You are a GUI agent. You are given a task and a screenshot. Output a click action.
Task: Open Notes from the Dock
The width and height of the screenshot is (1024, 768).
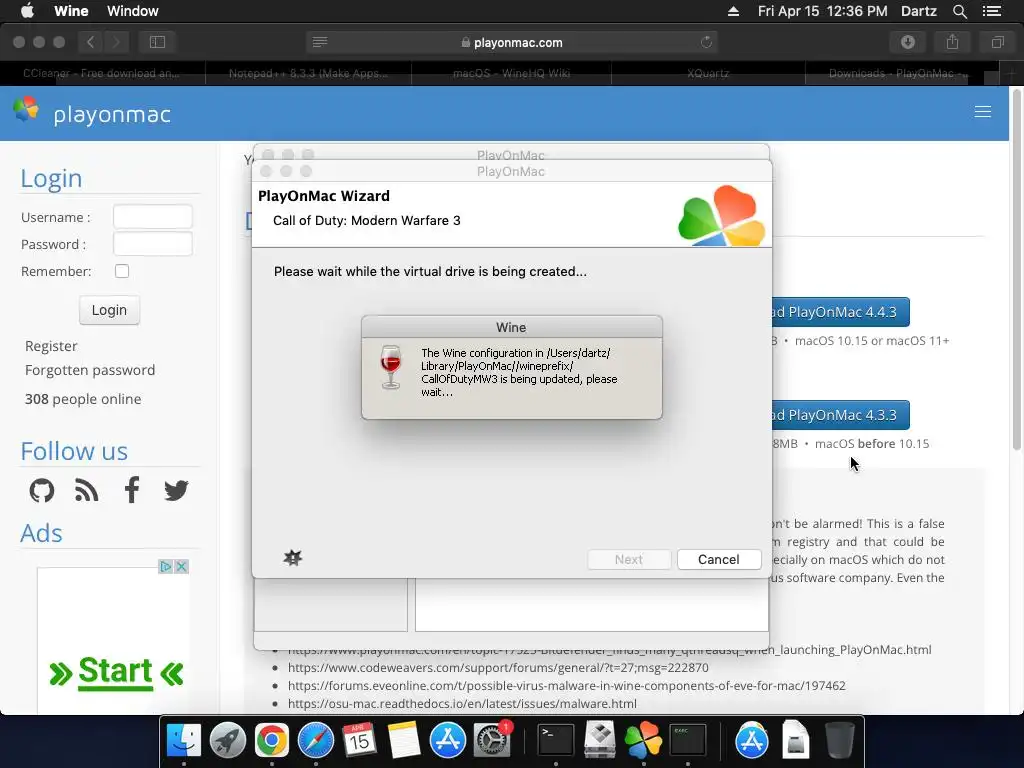tap(404, 741)
